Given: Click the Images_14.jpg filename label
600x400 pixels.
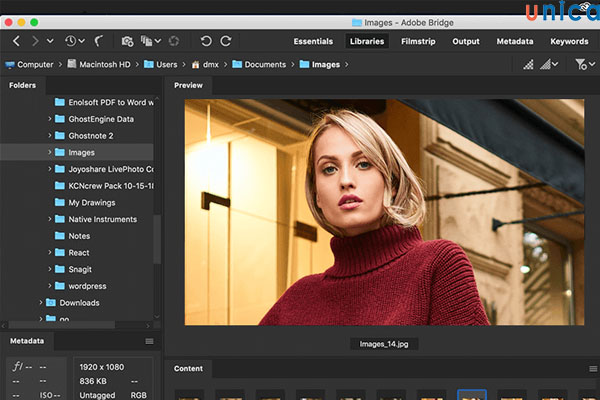Looking at the screenshot, I should pos(384,344).
